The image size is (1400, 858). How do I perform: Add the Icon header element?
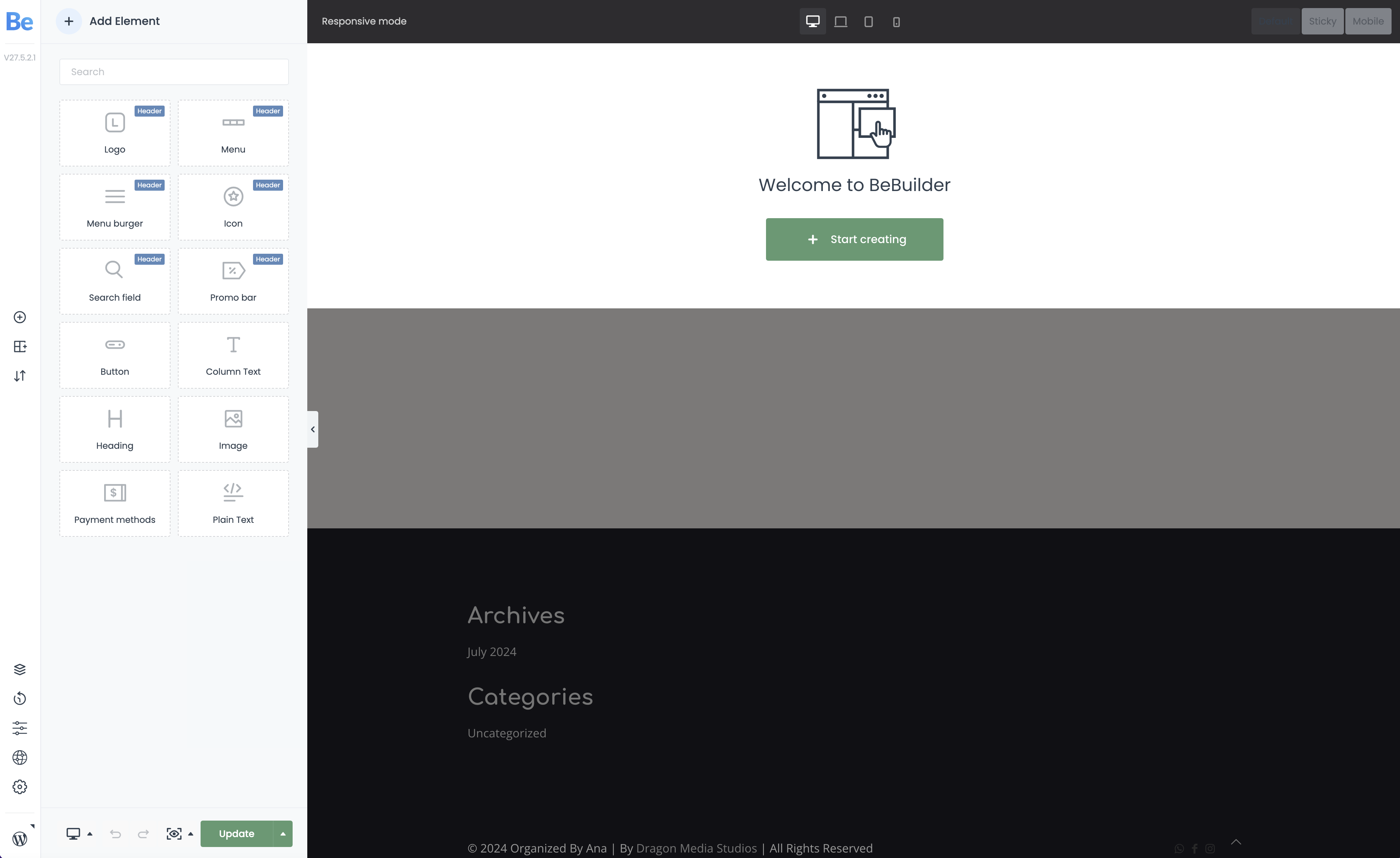(233, 208)
